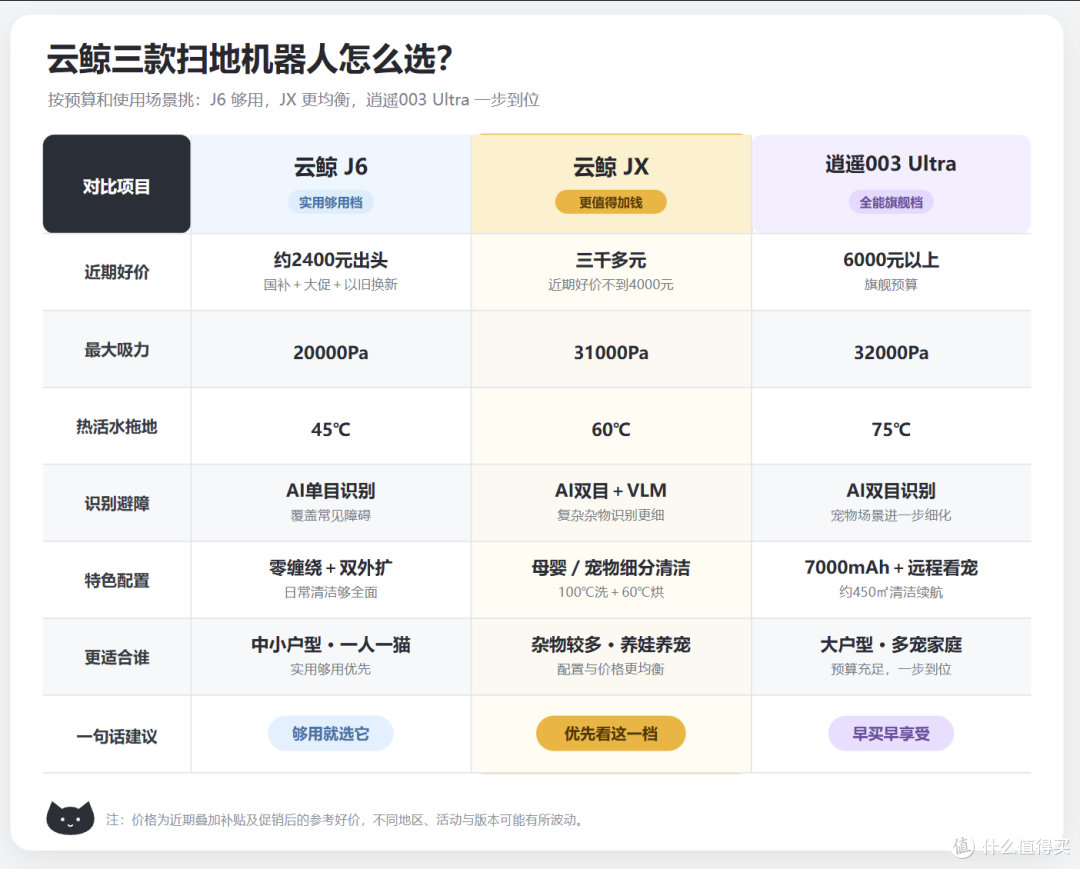1080x869 pixels.
Task: Click the 覆盖常见障碍 note
Action: [331, 515]
